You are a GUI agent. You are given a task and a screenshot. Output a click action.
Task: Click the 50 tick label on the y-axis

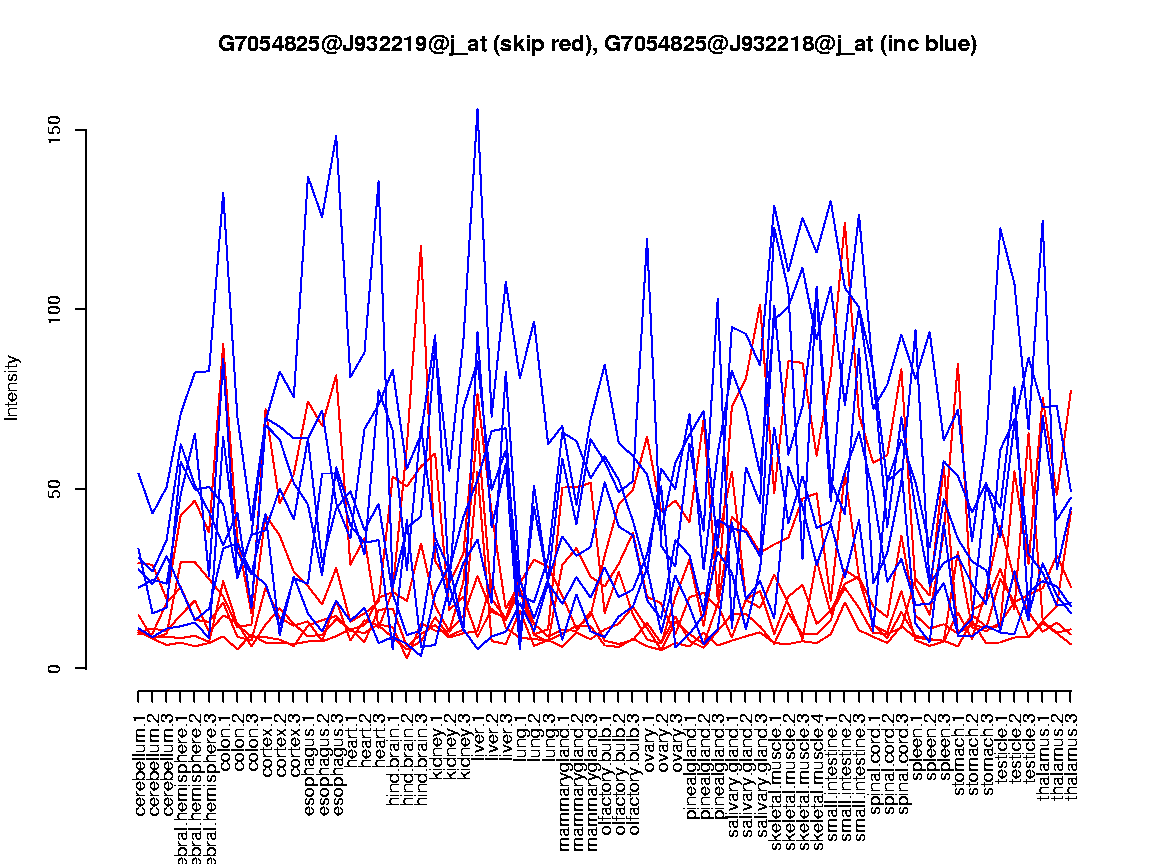58,489
